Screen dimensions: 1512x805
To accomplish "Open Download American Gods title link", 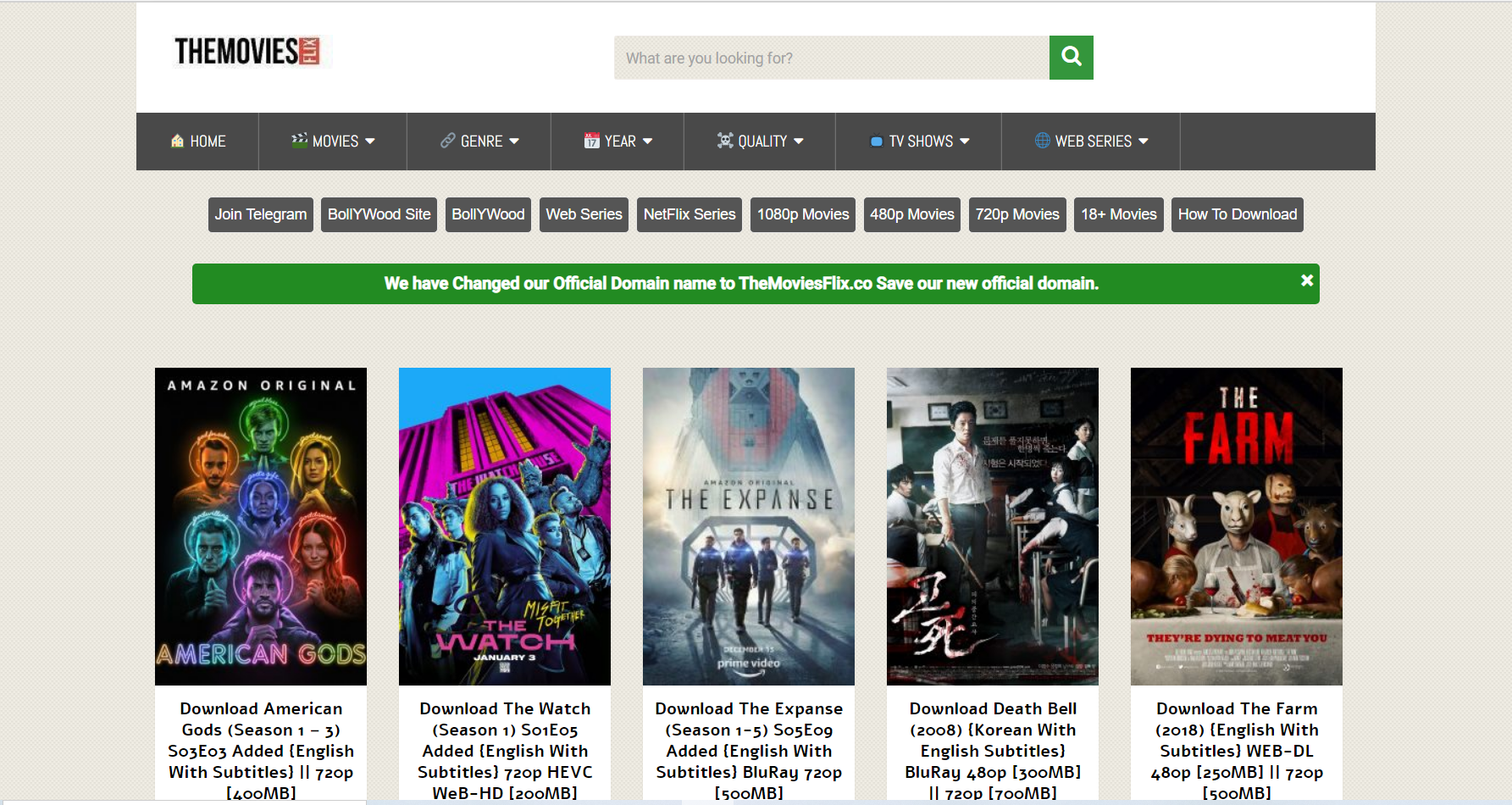I will (261, 751).
